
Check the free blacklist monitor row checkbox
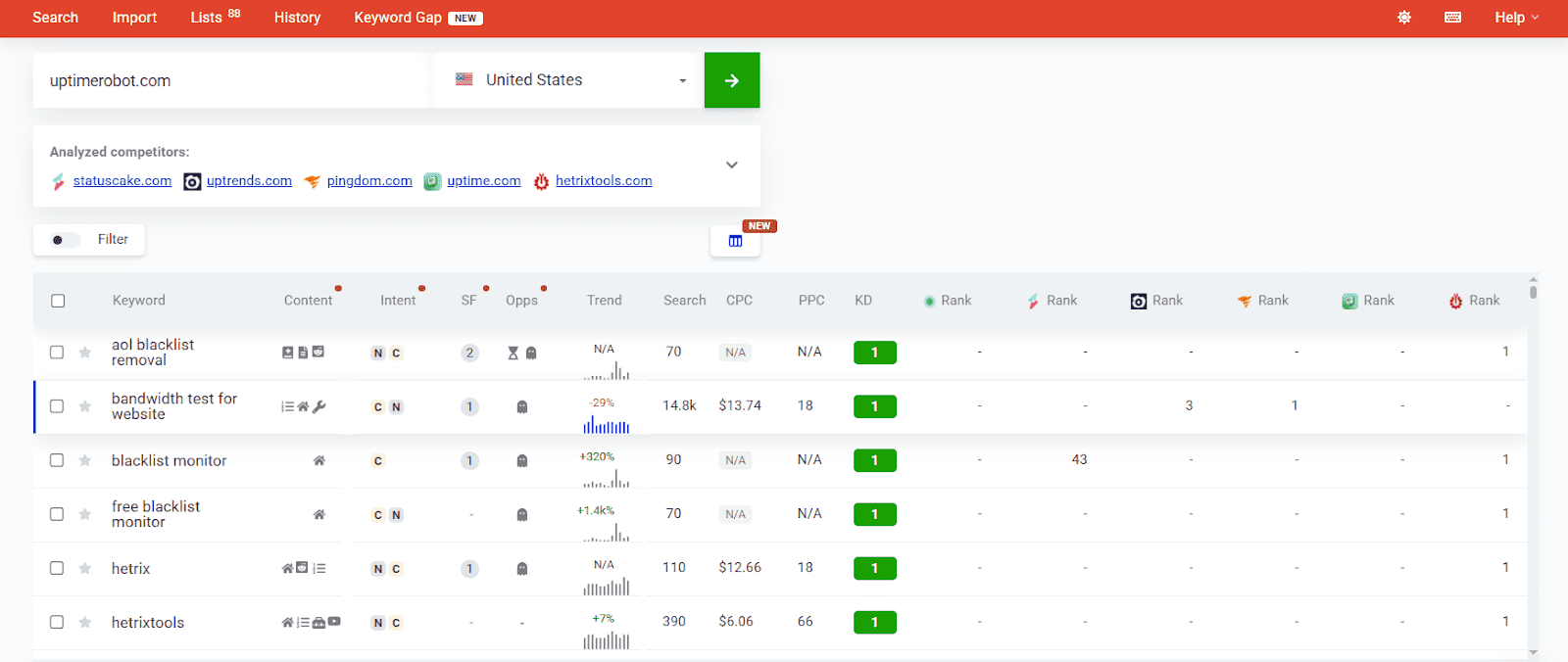(57, 514)
